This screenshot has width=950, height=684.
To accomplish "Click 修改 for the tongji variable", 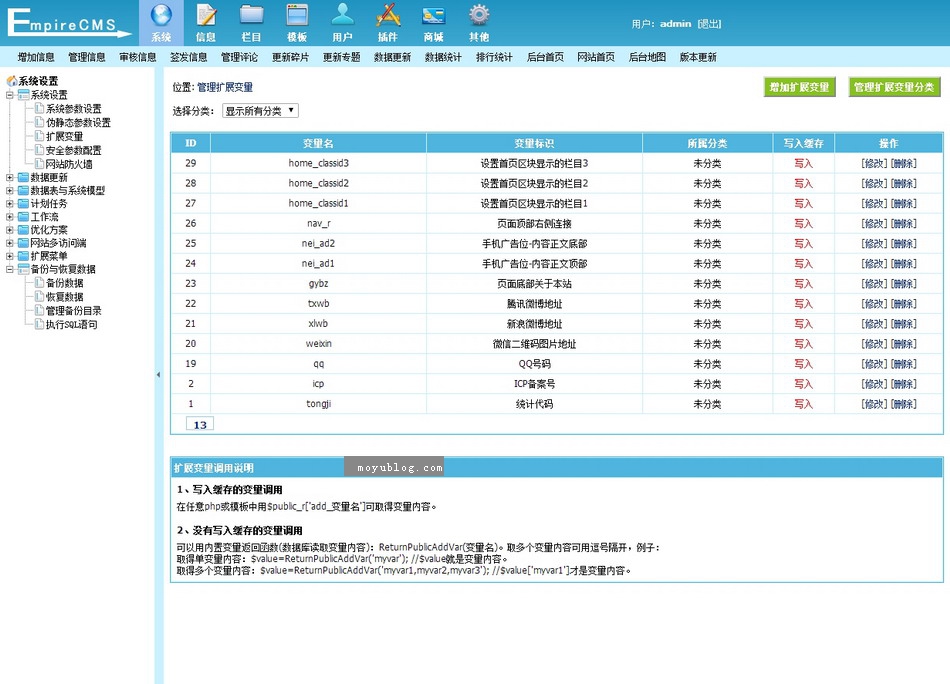I will (x=874, y=404).
